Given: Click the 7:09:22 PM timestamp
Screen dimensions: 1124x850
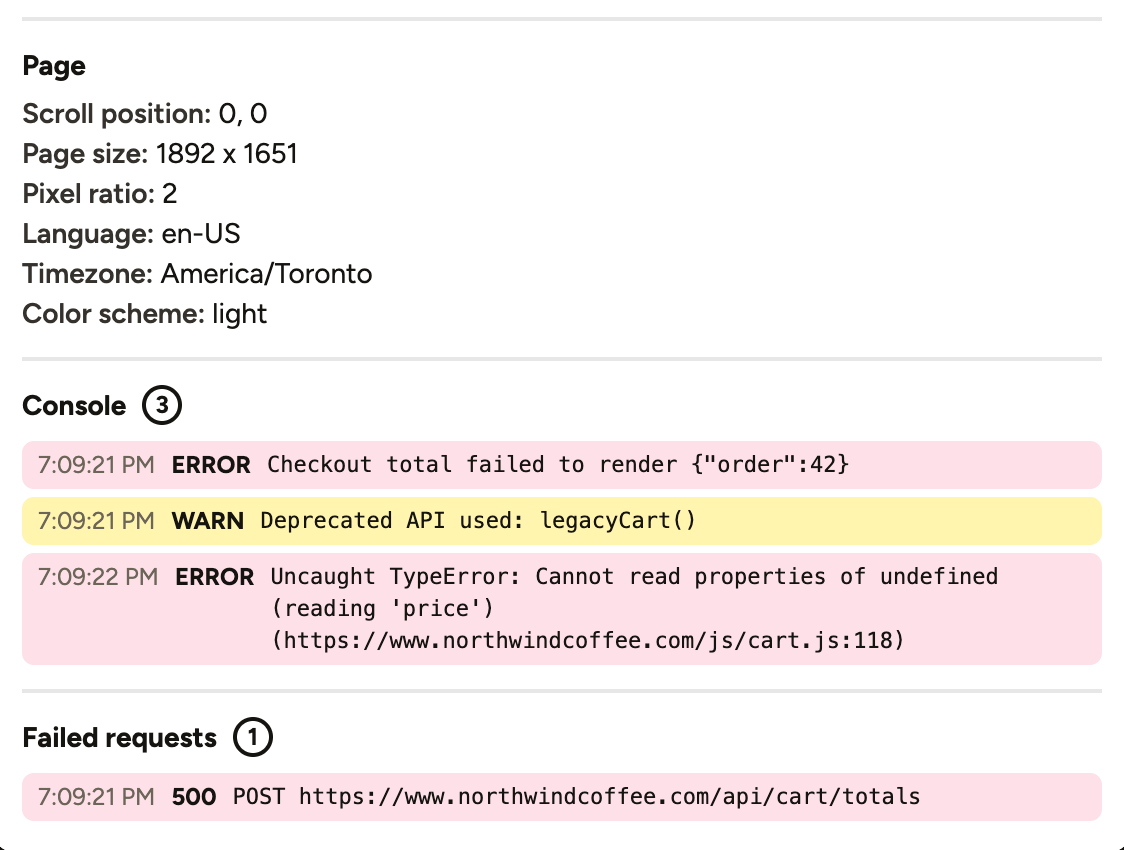Looking at the screenshot, I should [x=97, y=577].
